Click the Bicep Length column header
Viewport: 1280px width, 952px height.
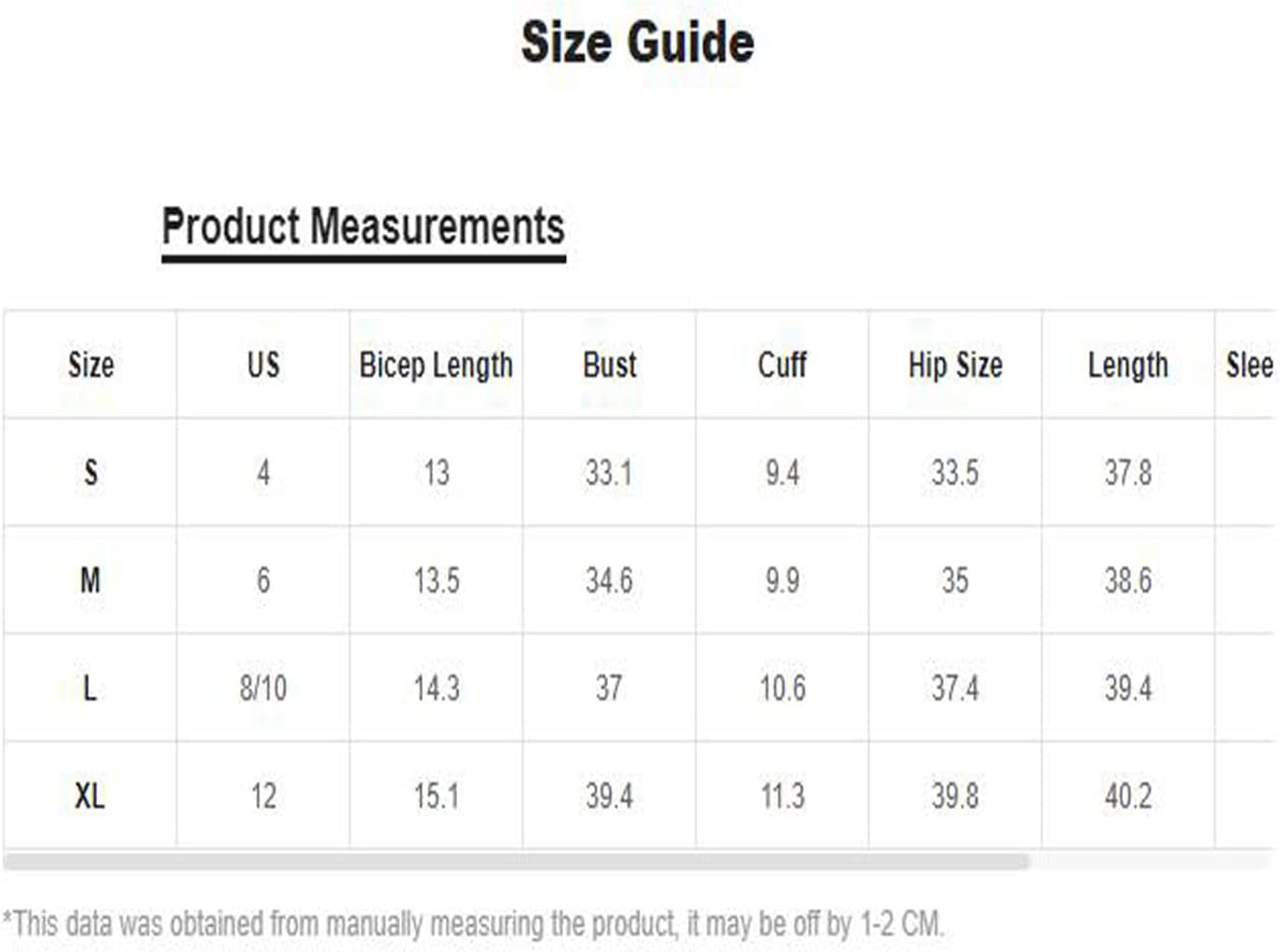tap(436, 365)
